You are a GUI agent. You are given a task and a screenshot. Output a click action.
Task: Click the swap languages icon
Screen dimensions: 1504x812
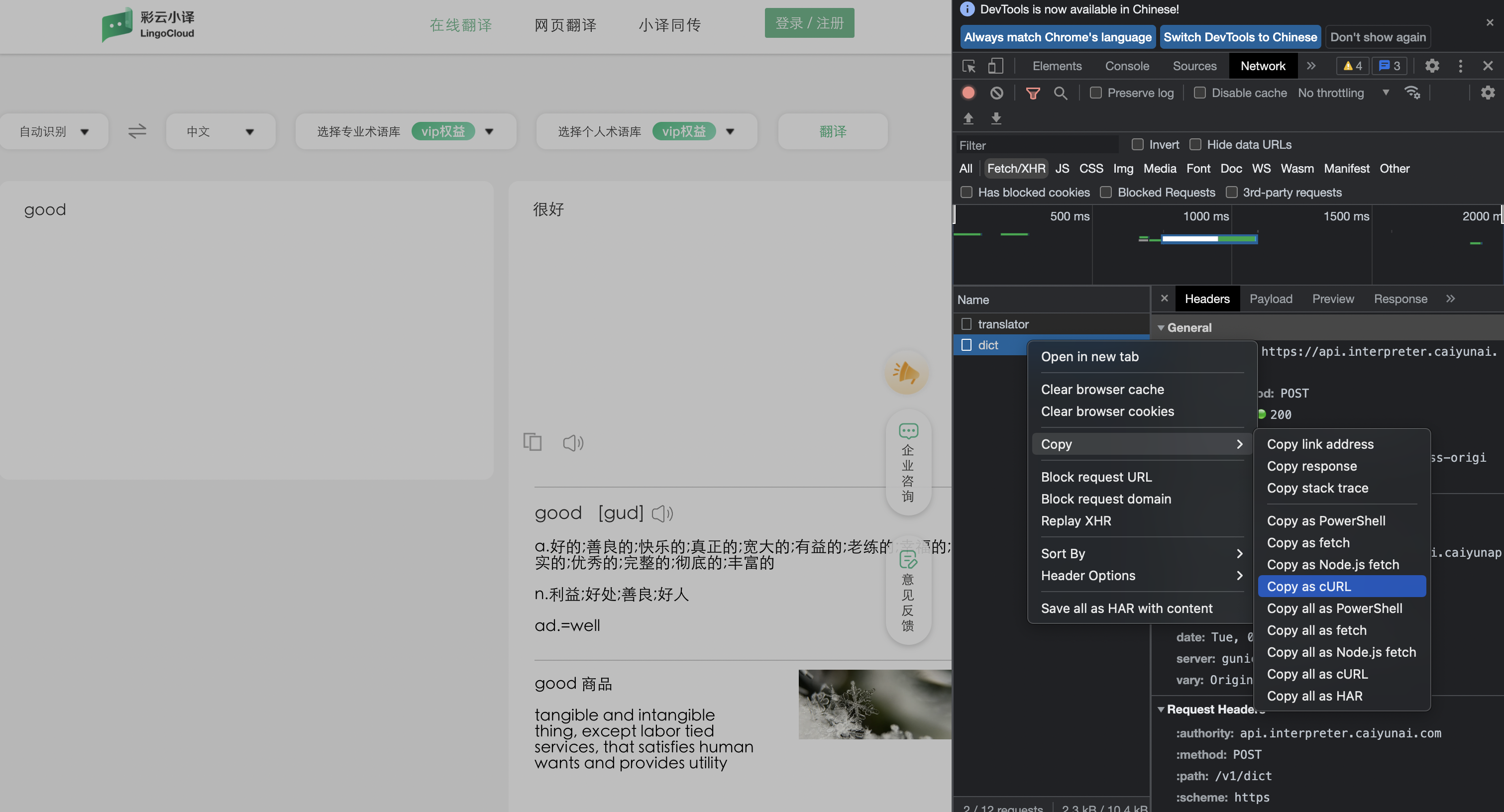(137, 131)
